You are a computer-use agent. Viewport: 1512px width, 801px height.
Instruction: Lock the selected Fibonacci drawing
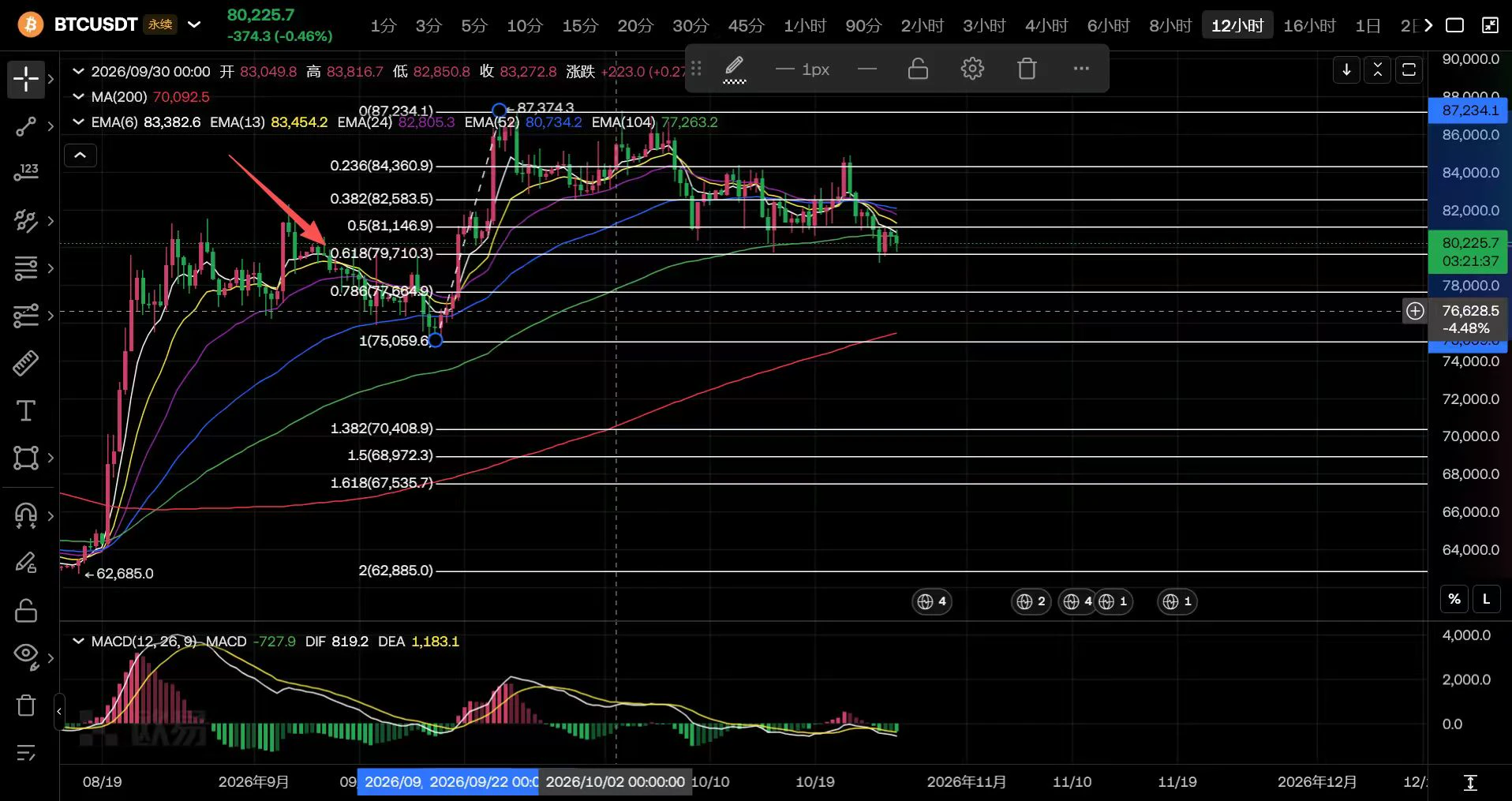coord(918,69)
